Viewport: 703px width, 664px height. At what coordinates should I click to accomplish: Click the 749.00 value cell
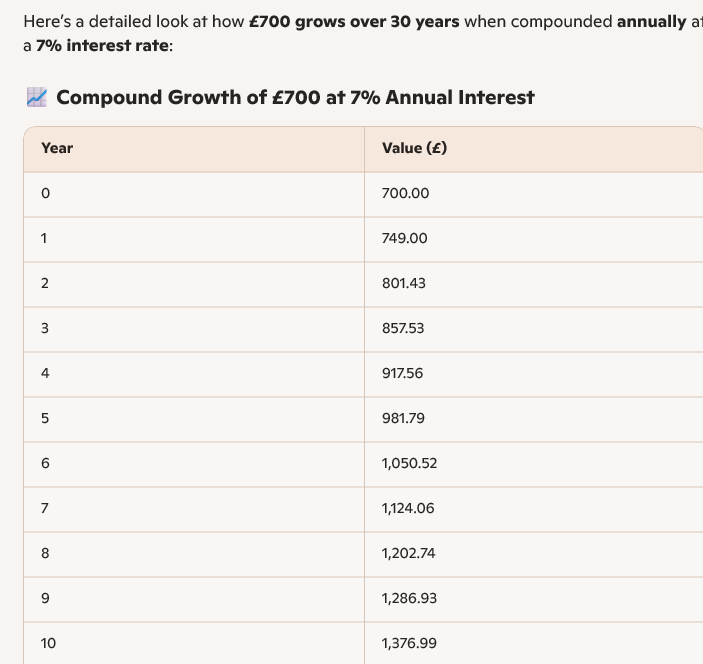pos(405,238)
